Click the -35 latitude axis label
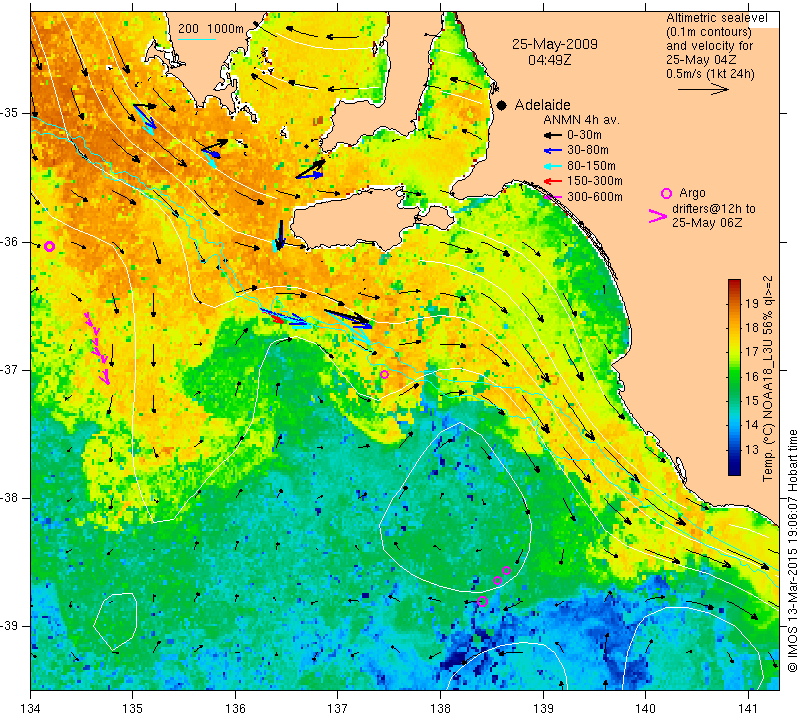800x720 pixels. tap(10, 113)
